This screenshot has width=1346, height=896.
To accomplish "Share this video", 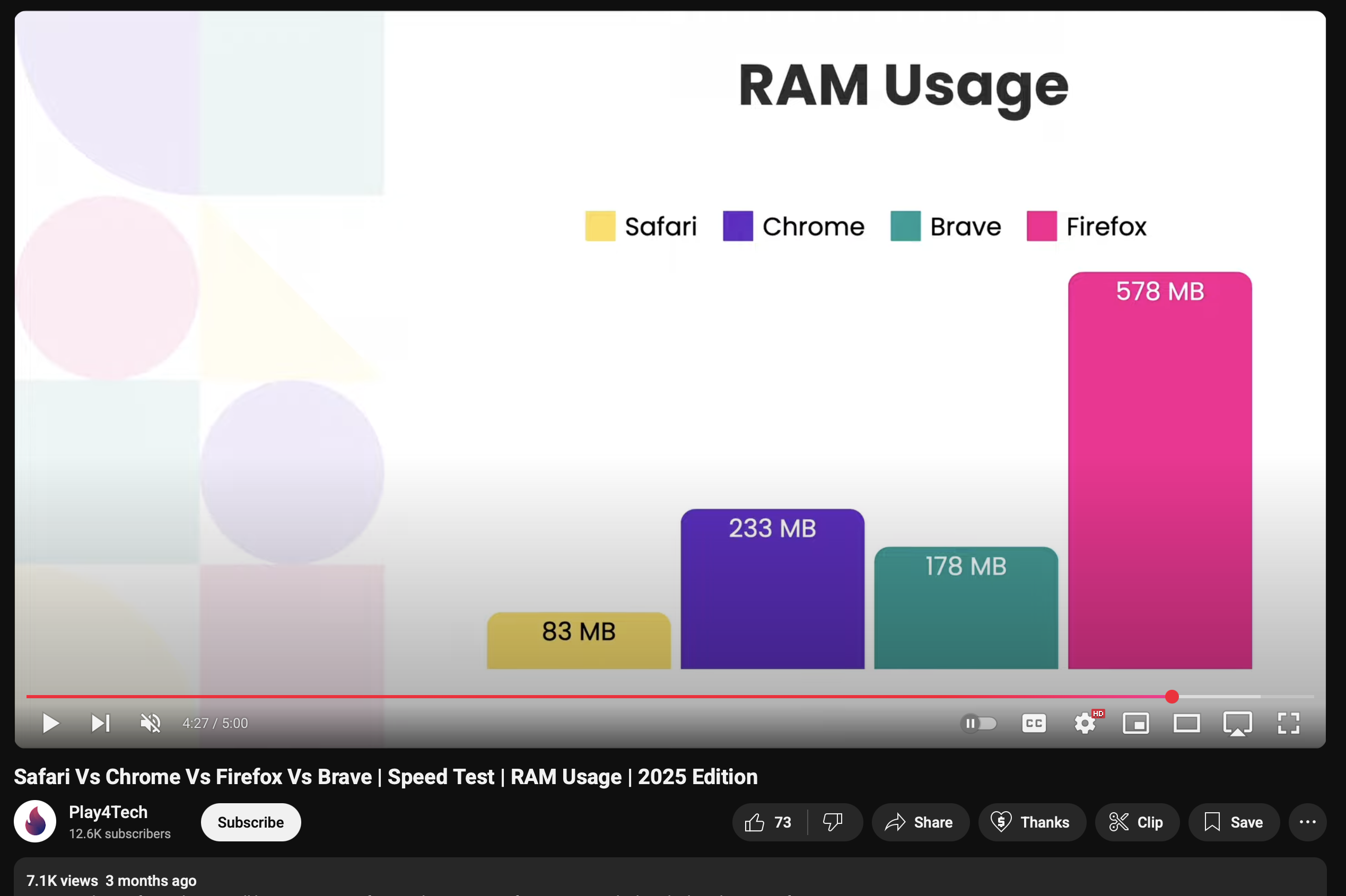I will (x=920, y=822).
